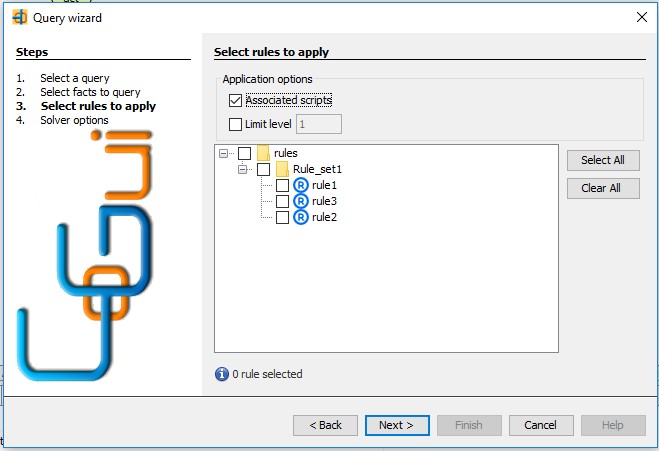Click the large logo graphic under Steps
The width and height of the screenshot is (659, 451).
(x=85, y=256)
